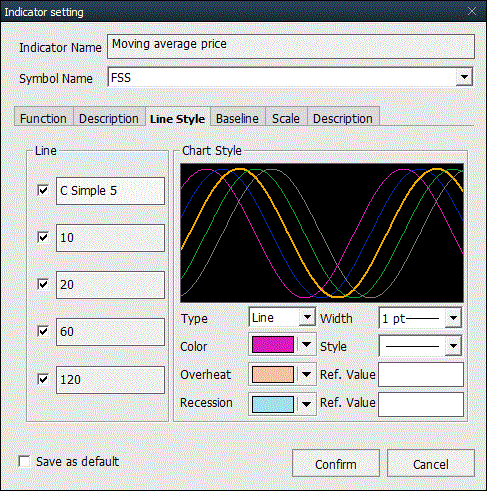
Task: Pick the peach Overheat color swatch
Action: pos(273,374)
